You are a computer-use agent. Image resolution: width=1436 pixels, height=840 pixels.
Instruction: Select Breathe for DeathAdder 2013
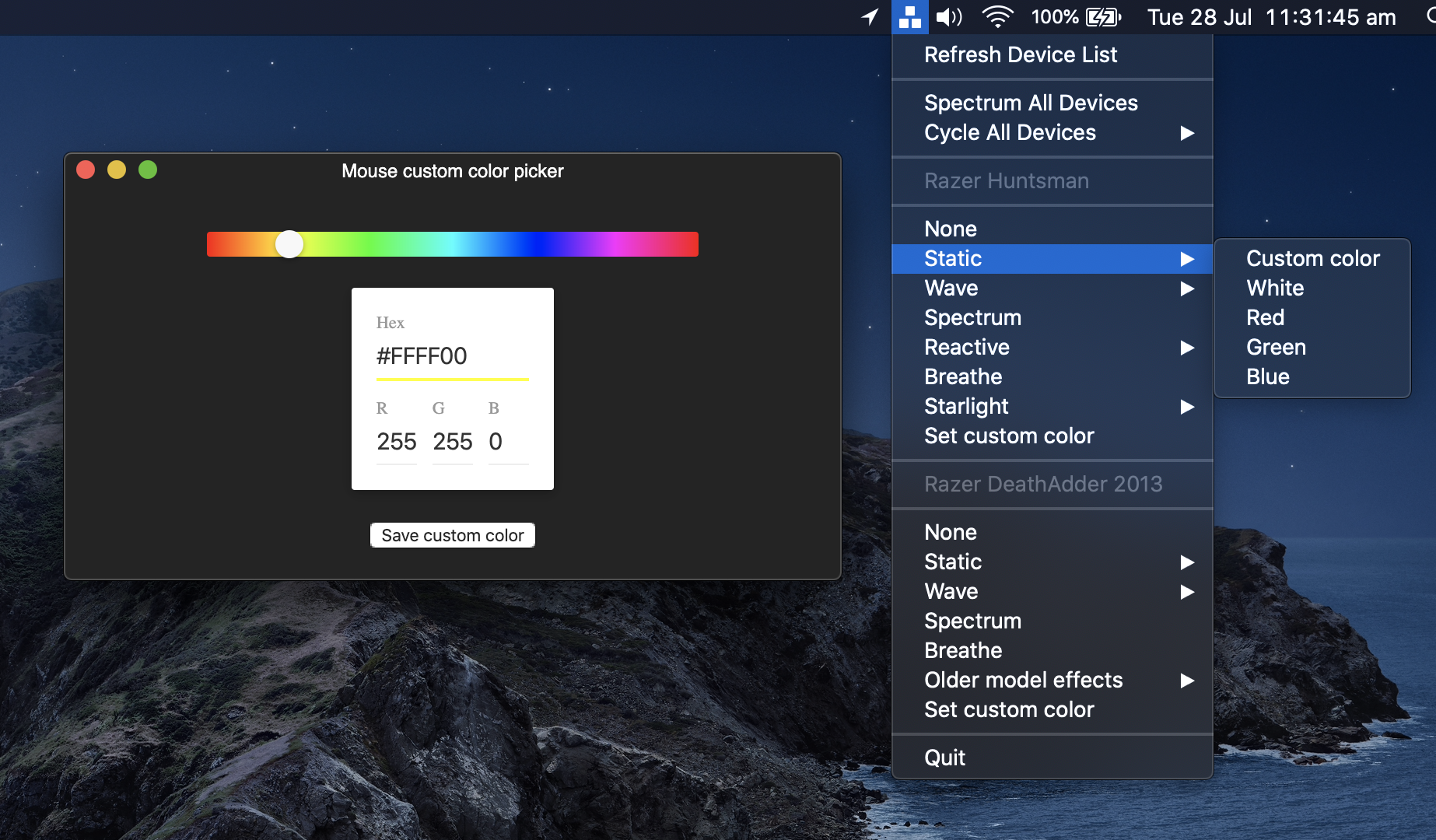pos(1052,650)
